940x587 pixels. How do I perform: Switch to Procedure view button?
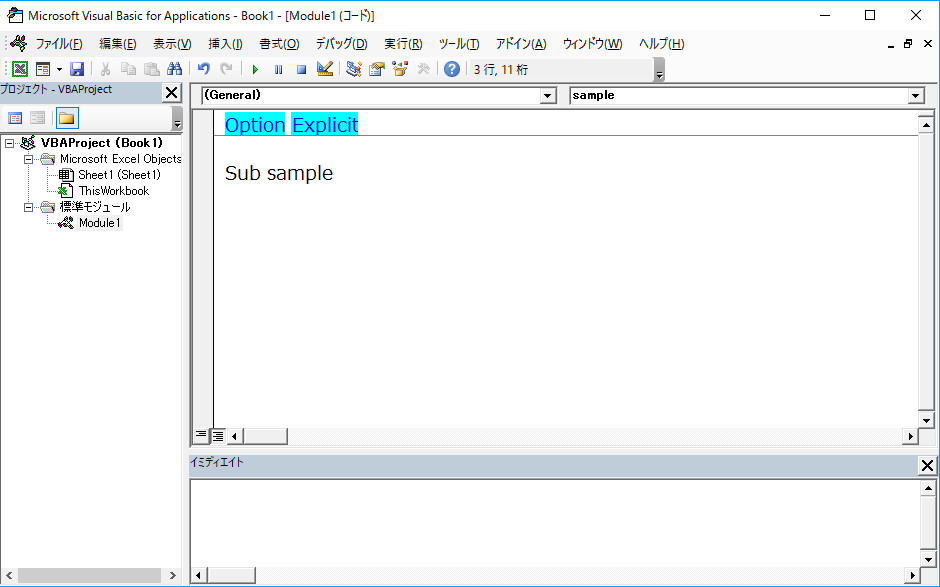tap(201, 435)
